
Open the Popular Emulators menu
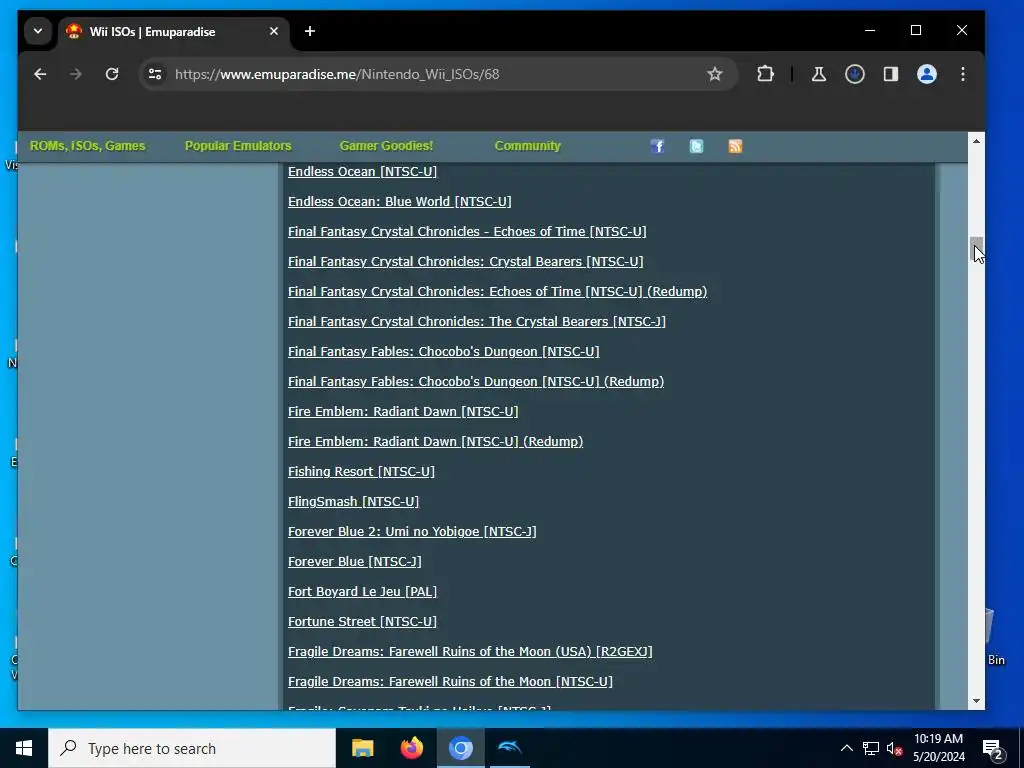coord(238,146)
